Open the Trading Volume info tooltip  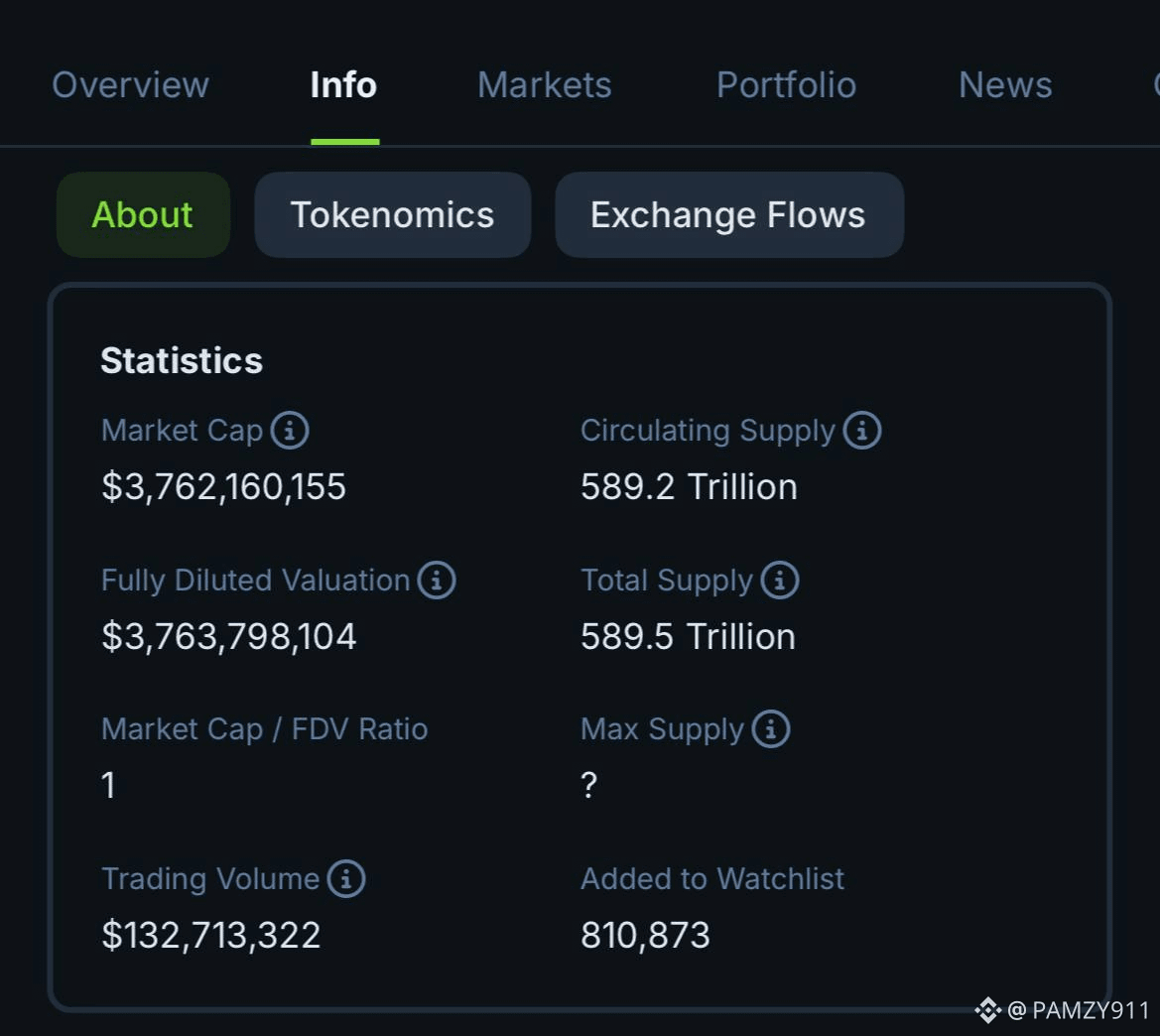click(x=346, y=879)
